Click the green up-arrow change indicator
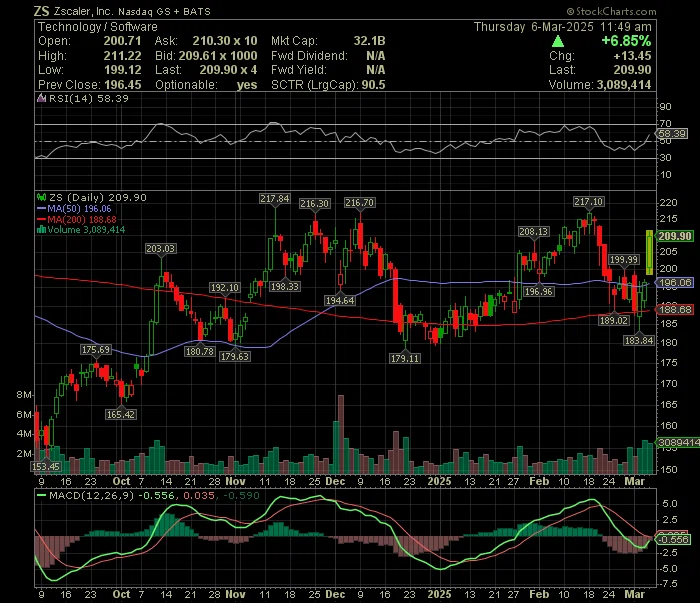700x603 pixels. 558,42
